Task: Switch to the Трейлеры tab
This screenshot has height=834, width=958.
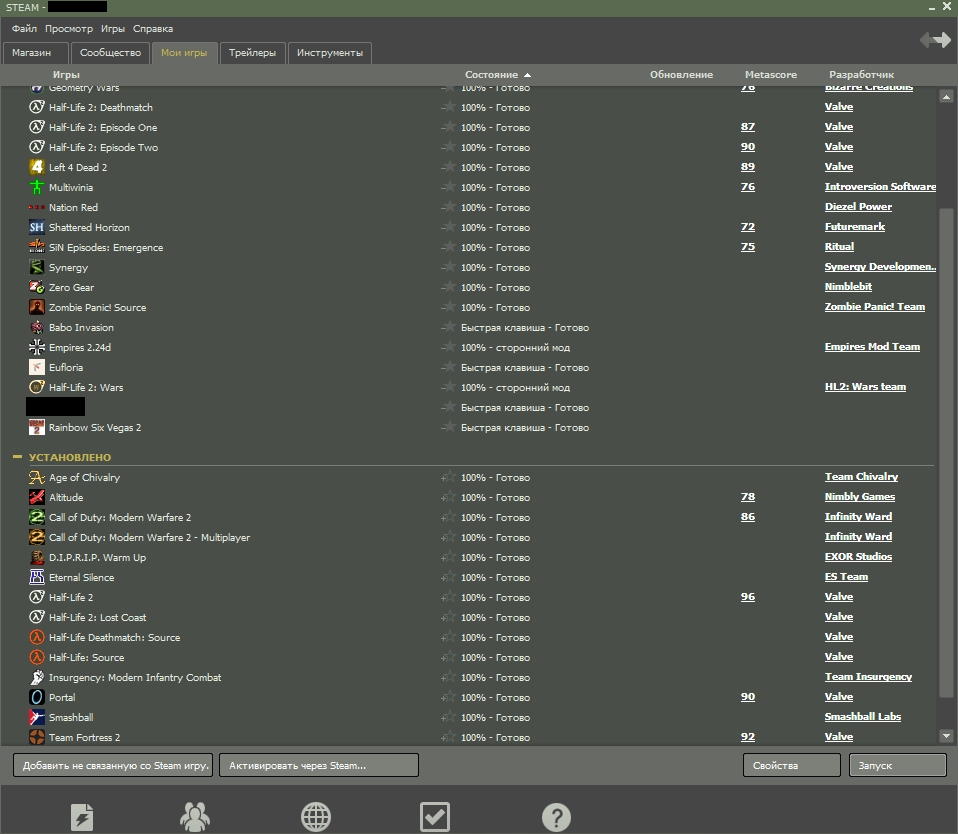Action: click(x=252, y=53)
